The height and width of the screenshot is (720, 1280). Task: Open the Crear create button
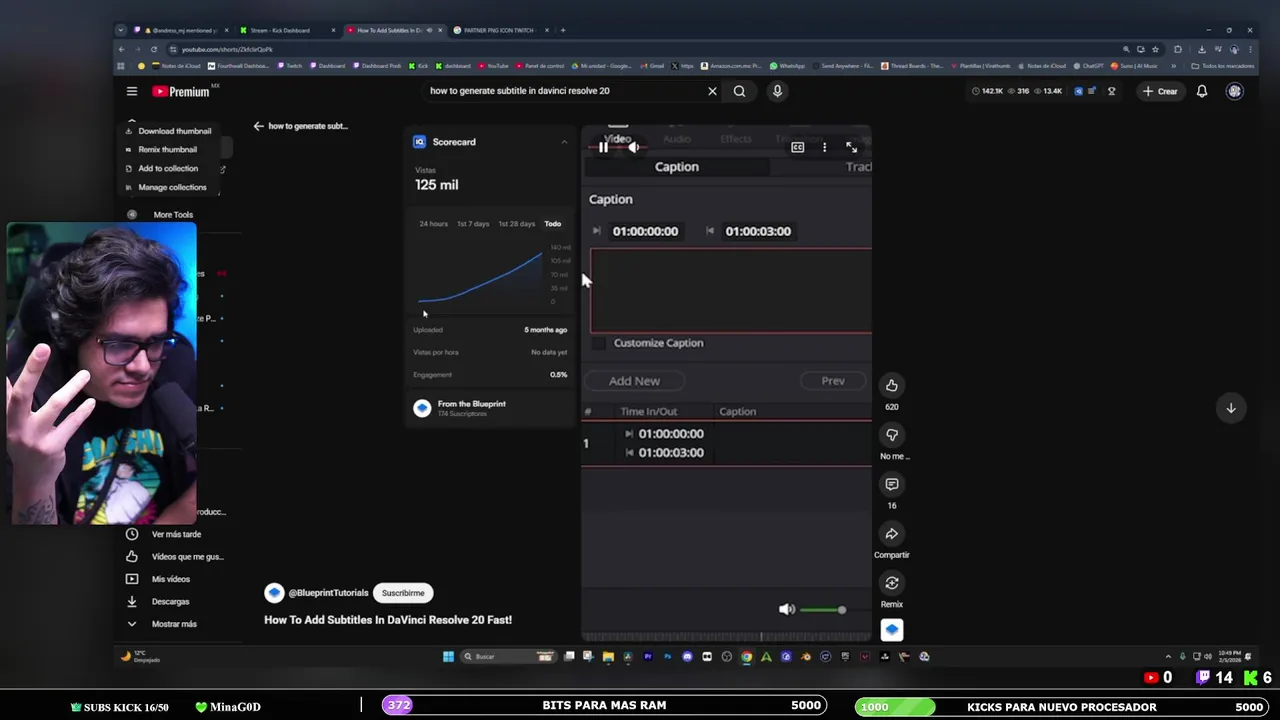tap(1160, 91)
